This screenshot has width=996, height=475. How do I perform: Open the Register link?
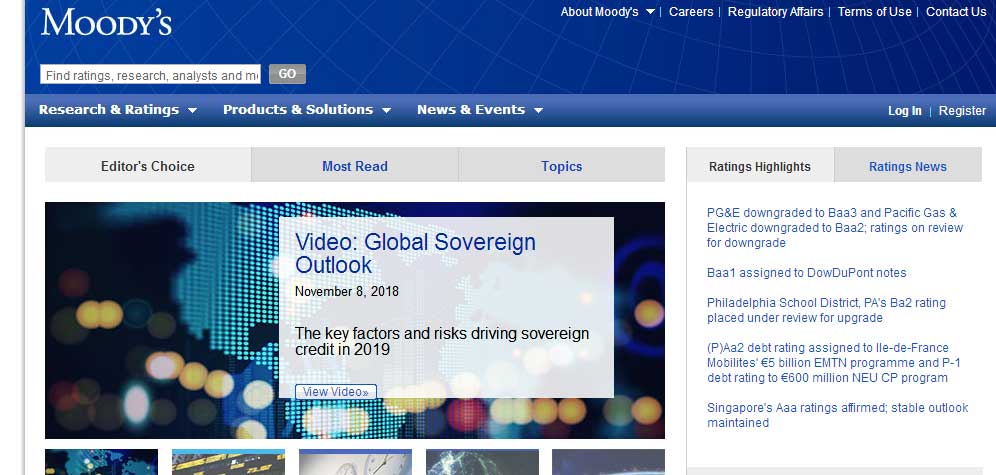[x=962, y=111]
